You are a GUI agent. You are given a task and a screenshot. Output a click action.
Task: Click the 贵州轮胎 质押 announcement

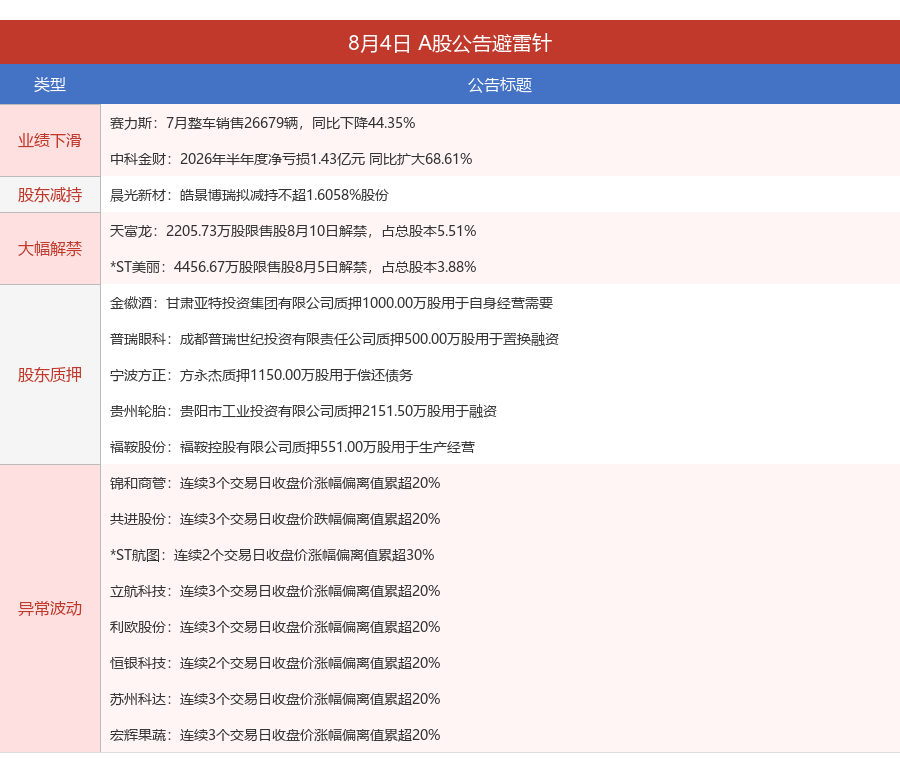click(303, 411)
